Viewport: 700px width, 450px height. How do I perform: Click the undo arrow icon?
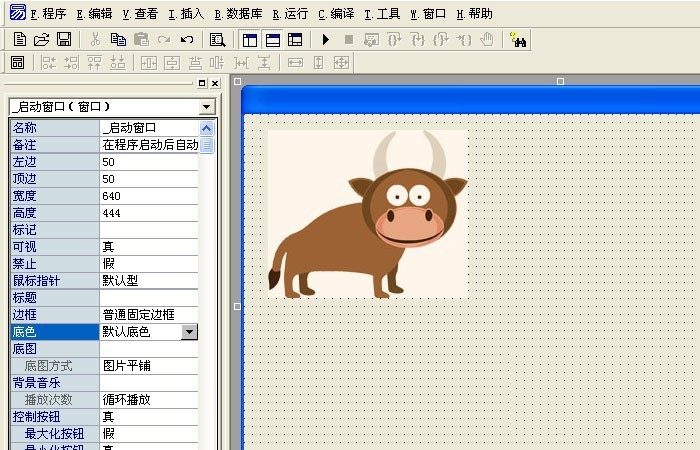point(187,40)
